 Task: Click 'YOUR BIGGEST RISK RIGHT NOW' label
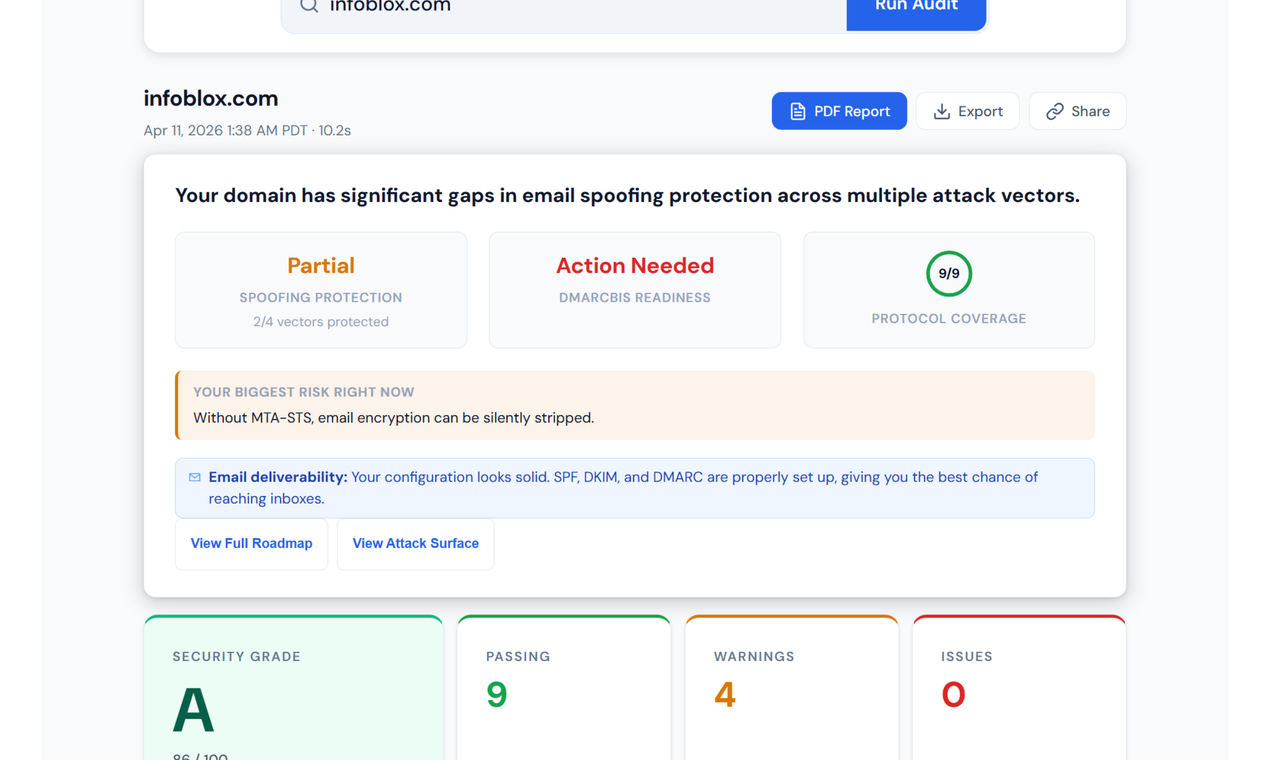pos(304,392)
